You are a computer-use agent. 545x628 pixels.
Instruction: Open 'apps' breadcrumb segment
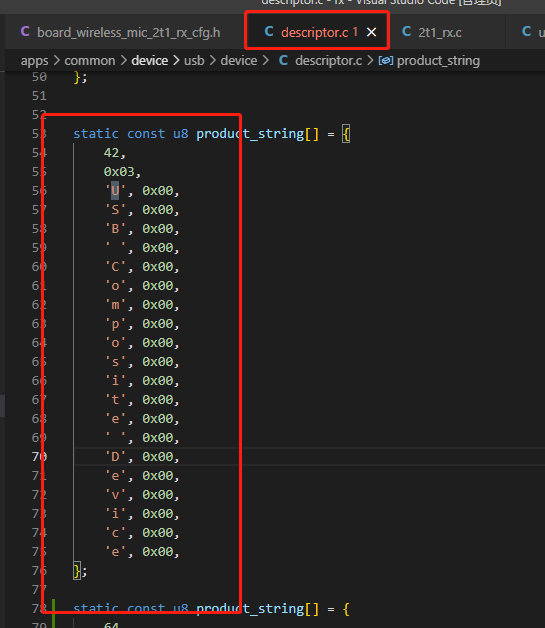click(34, 61)
